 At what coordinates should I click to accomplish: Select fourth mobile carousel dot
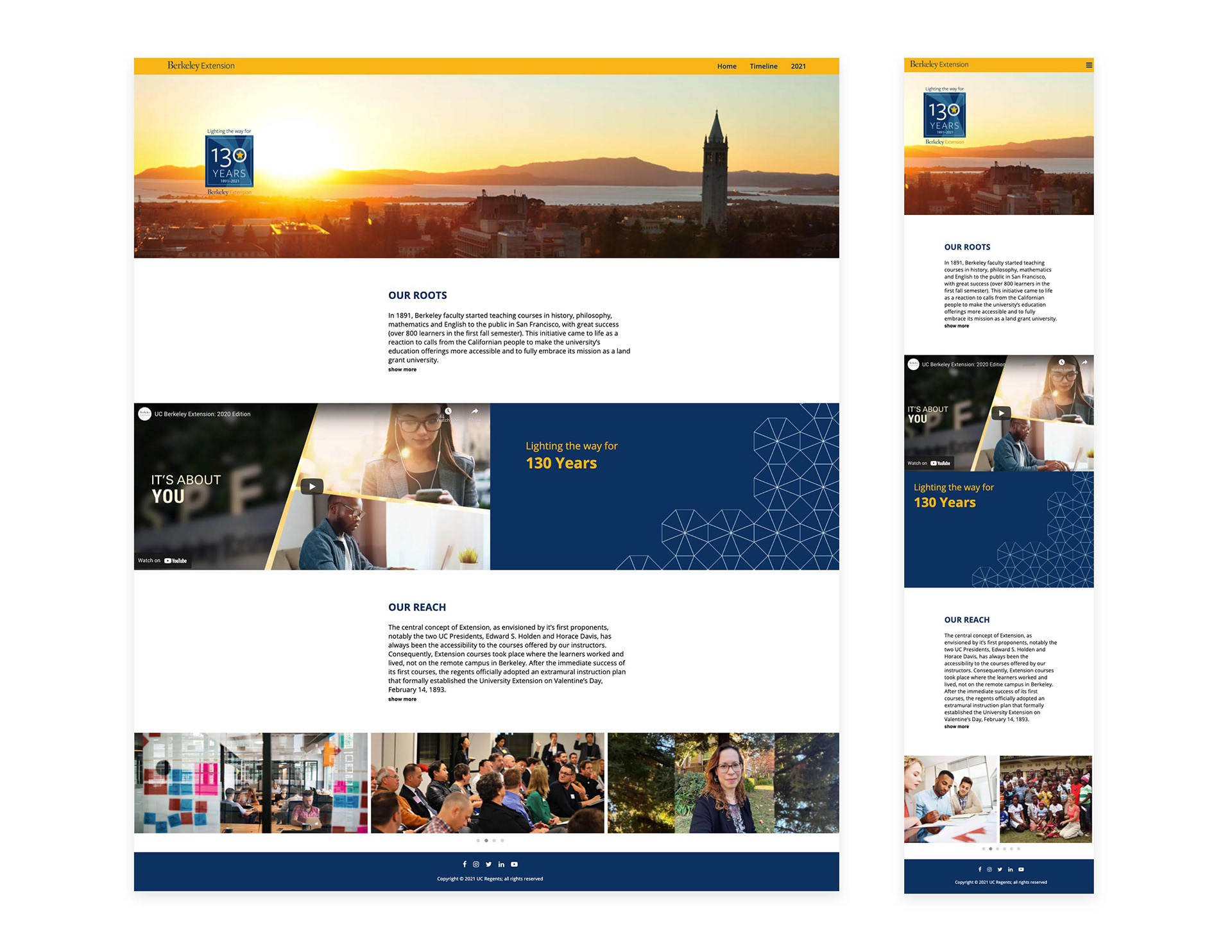pos(1005,849)
